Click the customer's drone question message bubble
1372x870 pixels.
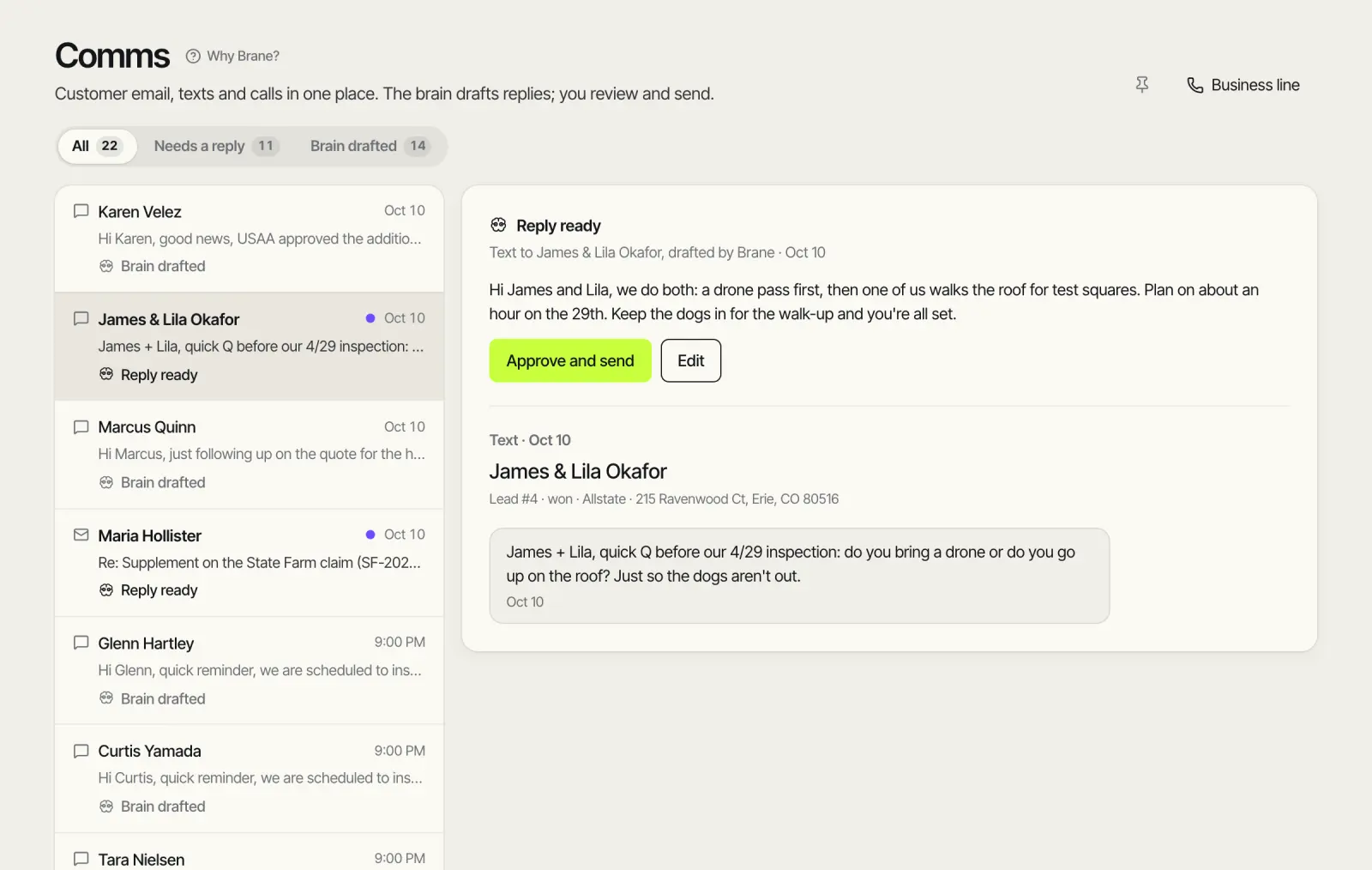tap(799, 576)
